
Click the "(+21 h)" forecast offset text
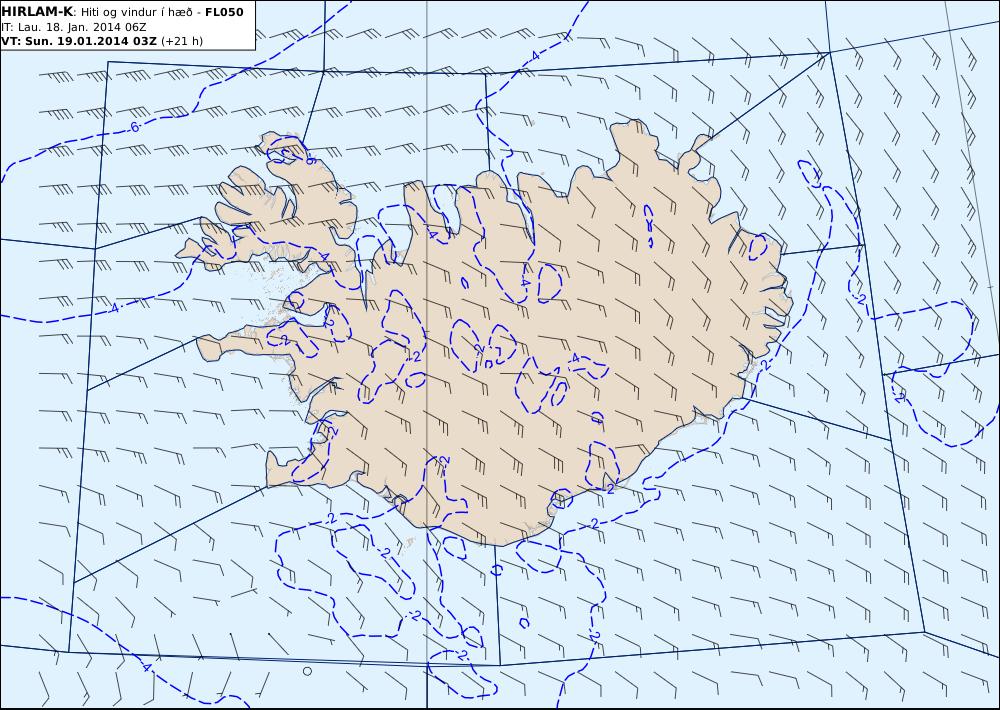pyautogui.click(x=182, y=41)
